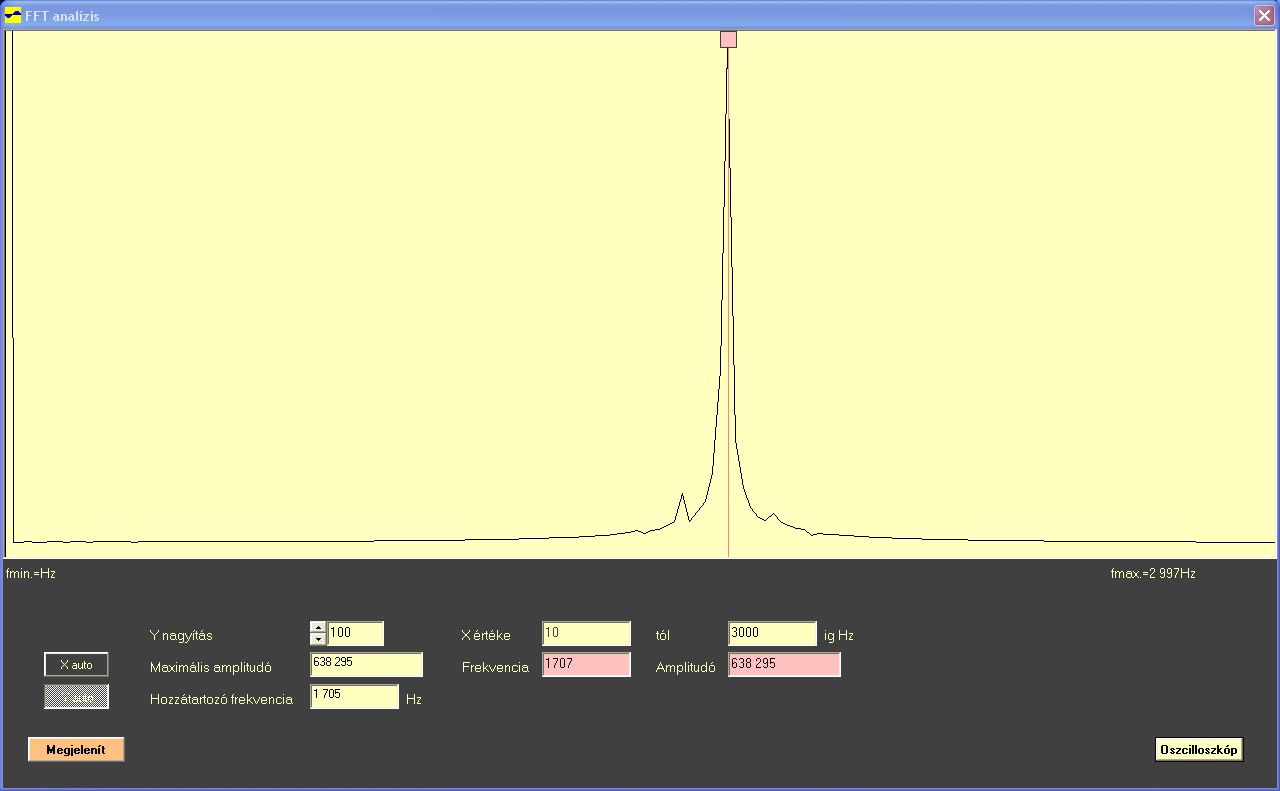Select the pink Amplitudó value field
1280x791 pixels.
tap(784, 665)
